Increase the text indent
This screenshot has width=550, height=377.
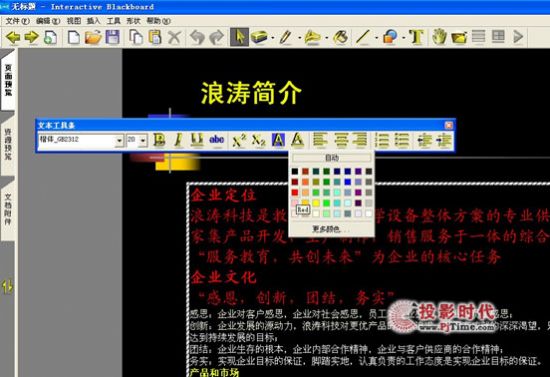(x=444, y=140)
